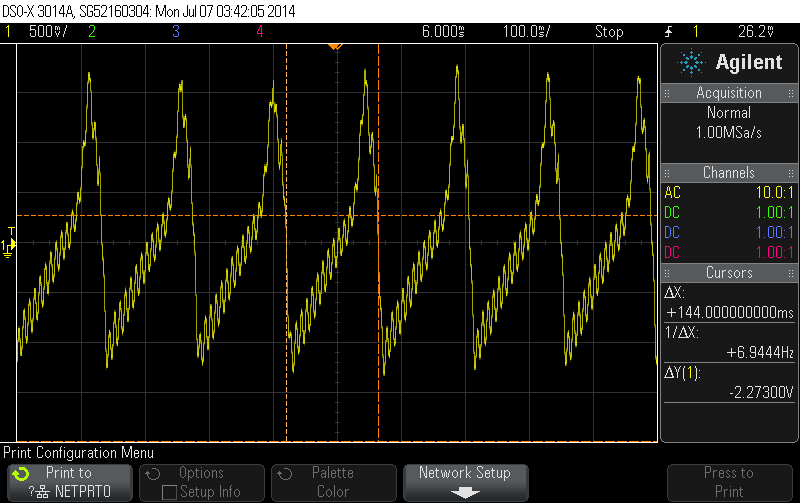Click the rotary icon on Options softkey
Screen dimensions: 800x503
click(153, 474)
